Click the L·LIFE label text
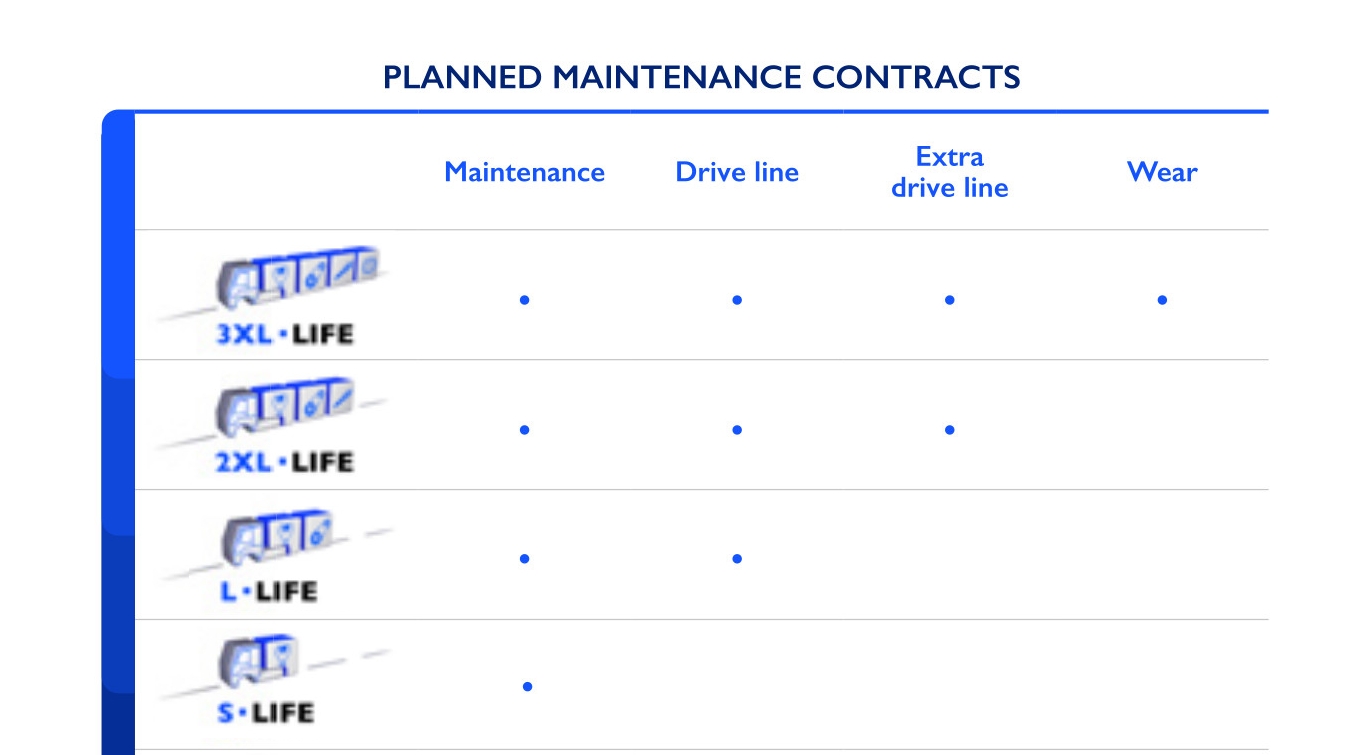Viewport: 1370px width, 755px height. 268,592
